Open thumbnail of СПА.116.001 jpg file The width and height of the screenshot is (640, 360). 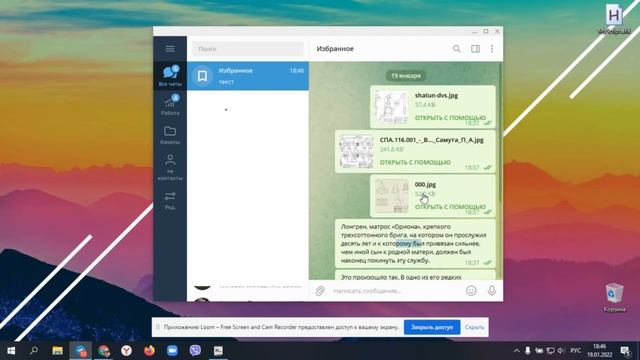point(356,151)
